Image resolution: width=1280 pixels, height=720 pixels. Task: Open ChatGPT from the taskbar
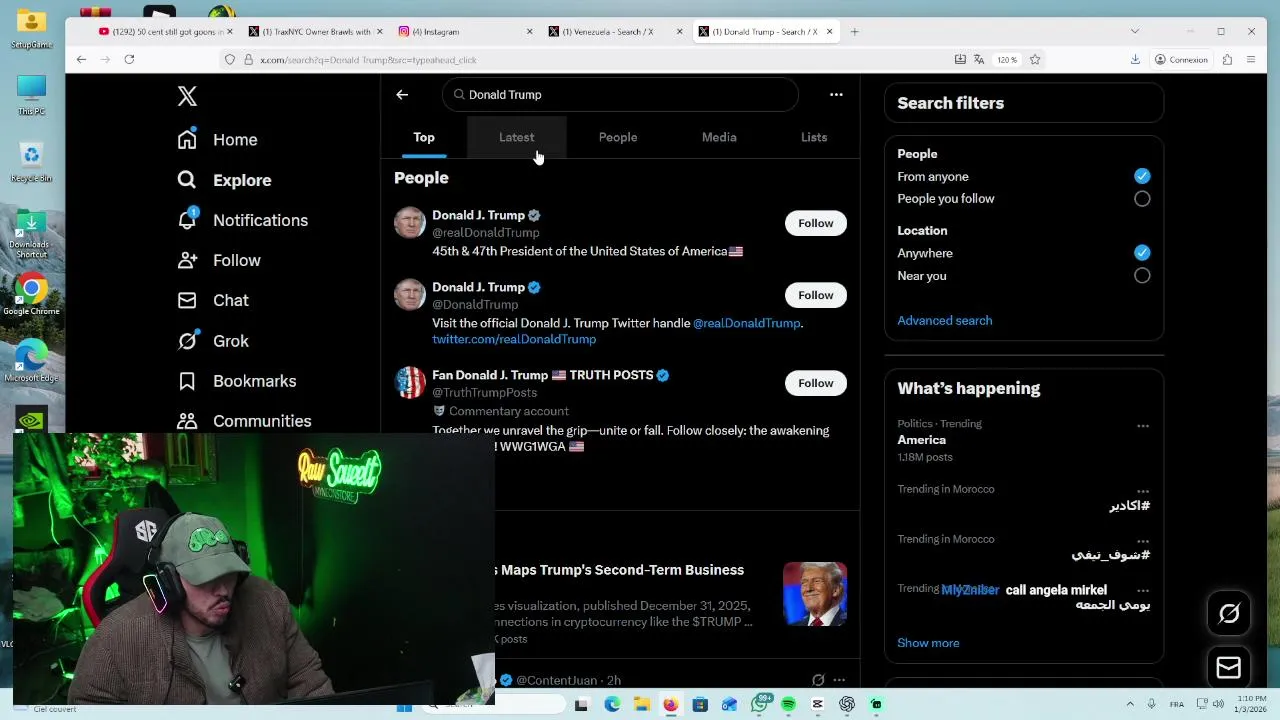[847, 705]
